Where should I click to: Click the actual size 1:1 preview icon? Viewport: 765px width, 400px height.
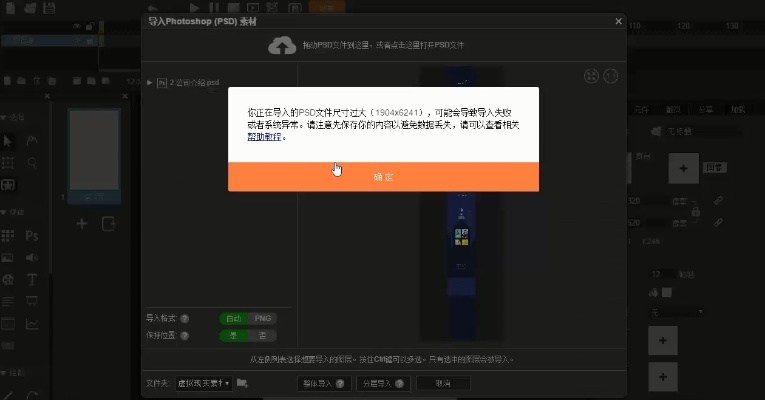click(x=610, y=76)
